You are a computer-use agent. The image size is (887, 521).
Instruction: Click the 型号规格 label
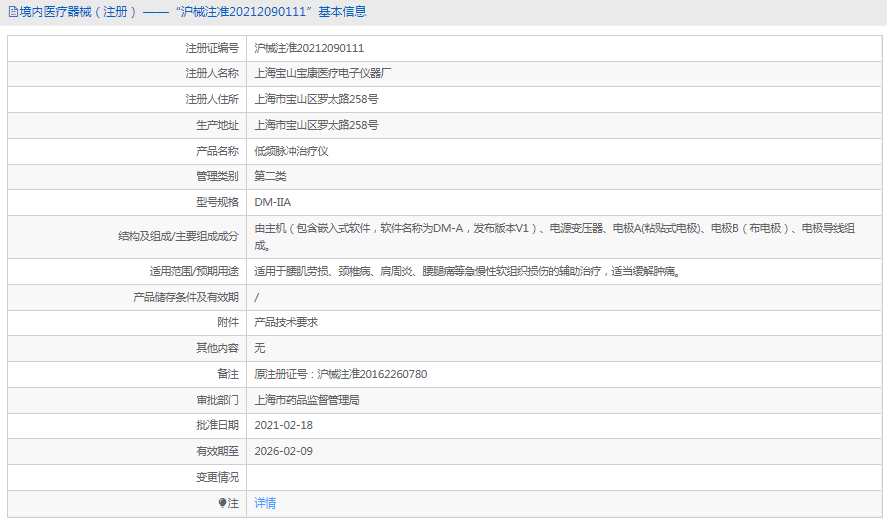pos(217,203)
